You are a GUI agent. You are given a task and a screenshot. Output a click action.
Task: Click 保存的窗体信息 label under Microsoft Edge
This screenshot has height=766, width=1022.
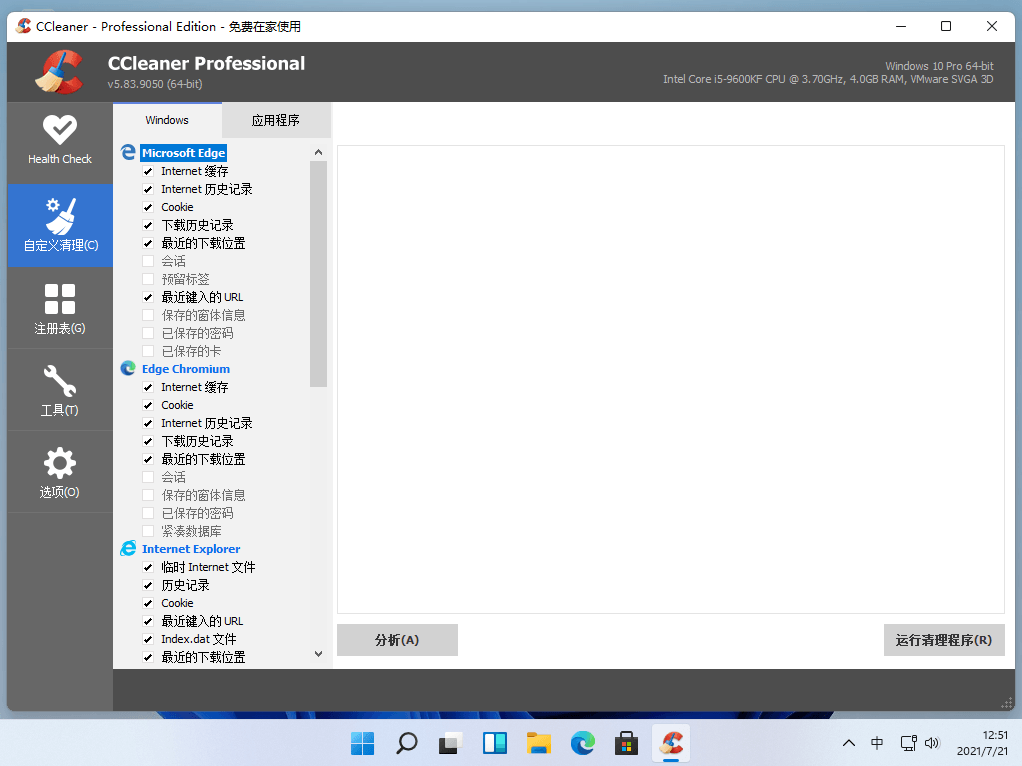pos(203,316)
